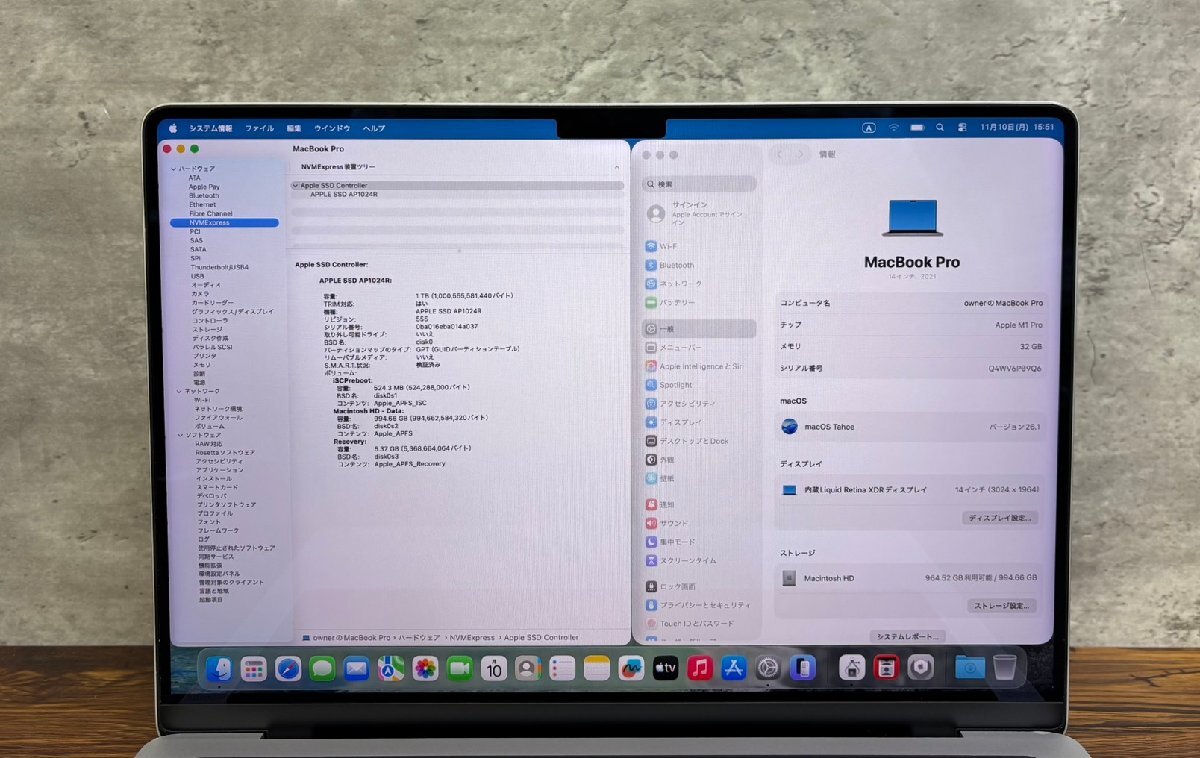Open Apple menu in menu bar
Screen dimensions: 1200x758
click(173, 129)
